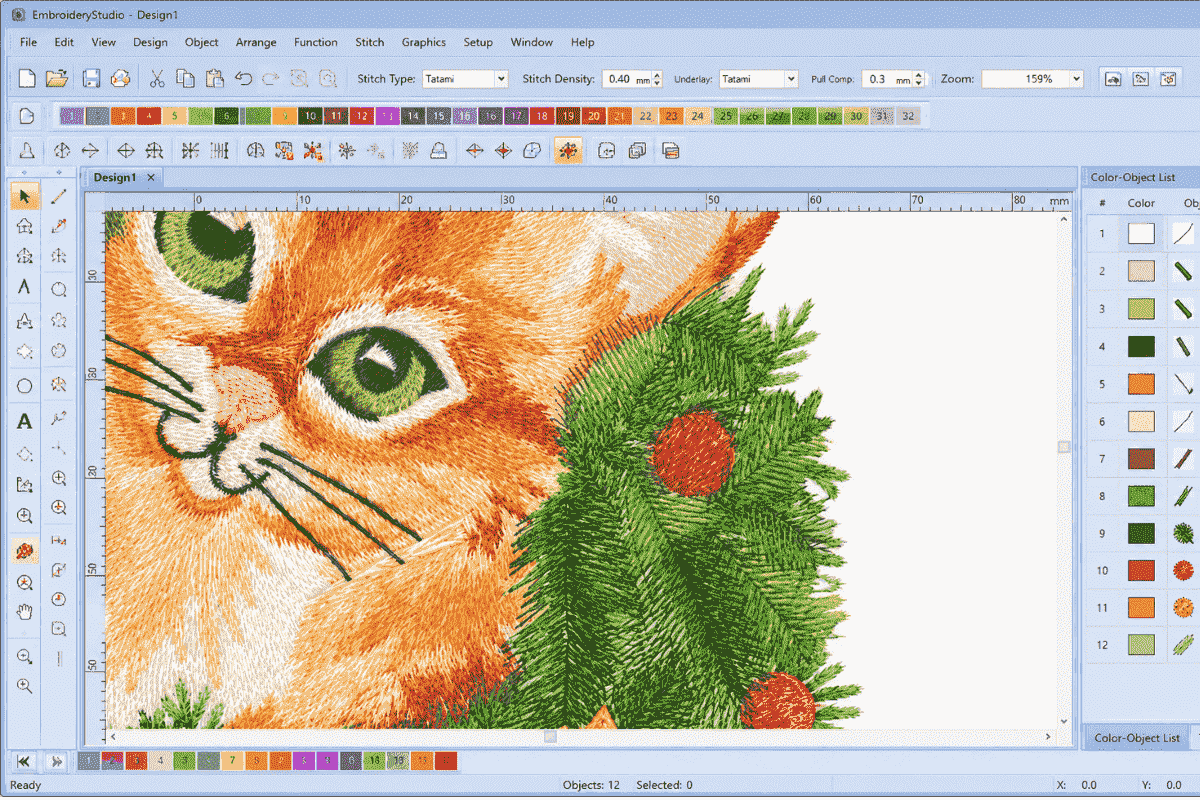The height and width of the screenshot is (800, 1200).
Task: Open a design with the folder icon
Action: (x=57, y=79)
